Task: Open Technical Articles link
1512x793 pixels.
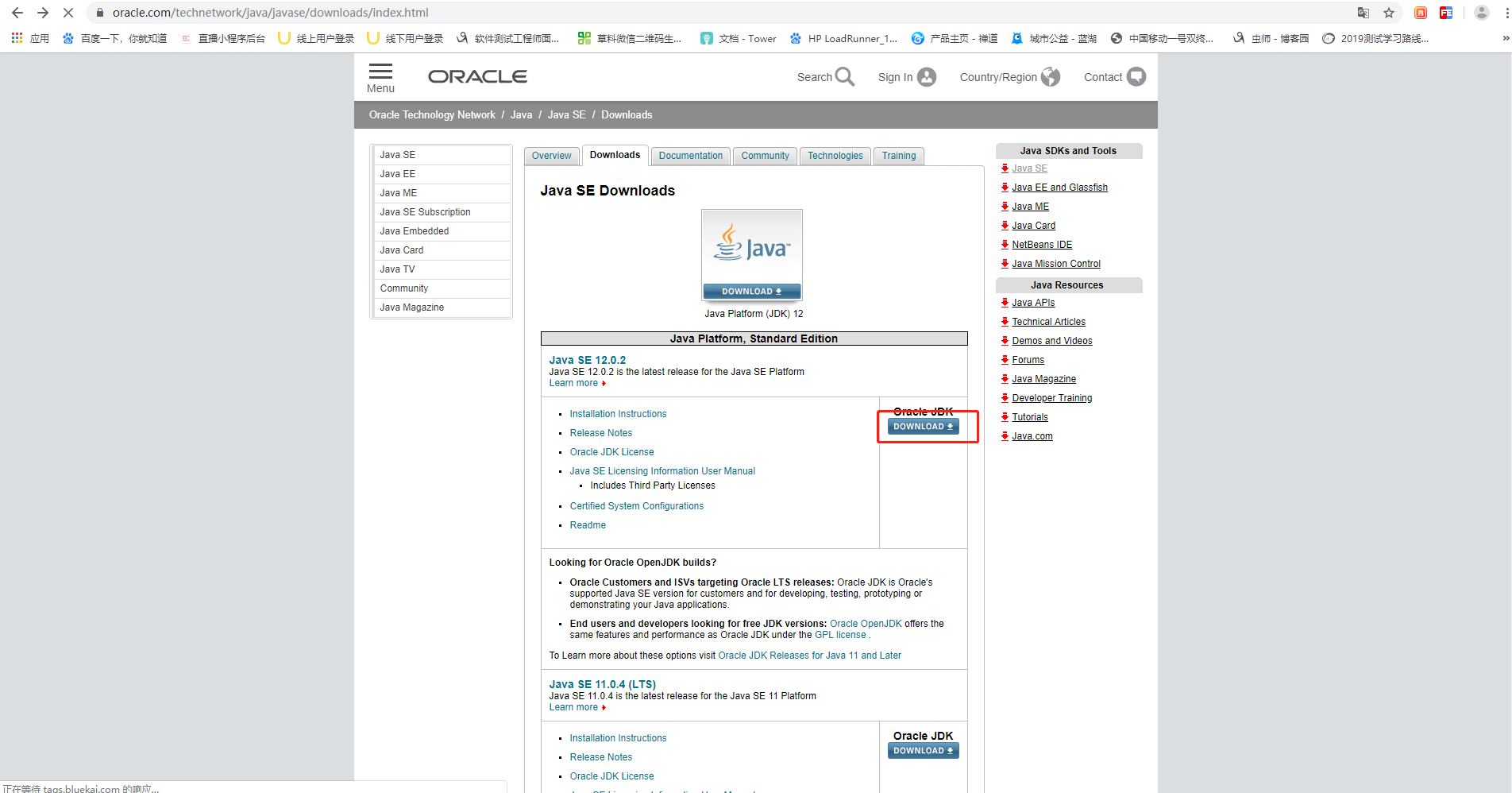Action: click(x=1048, y=322)
